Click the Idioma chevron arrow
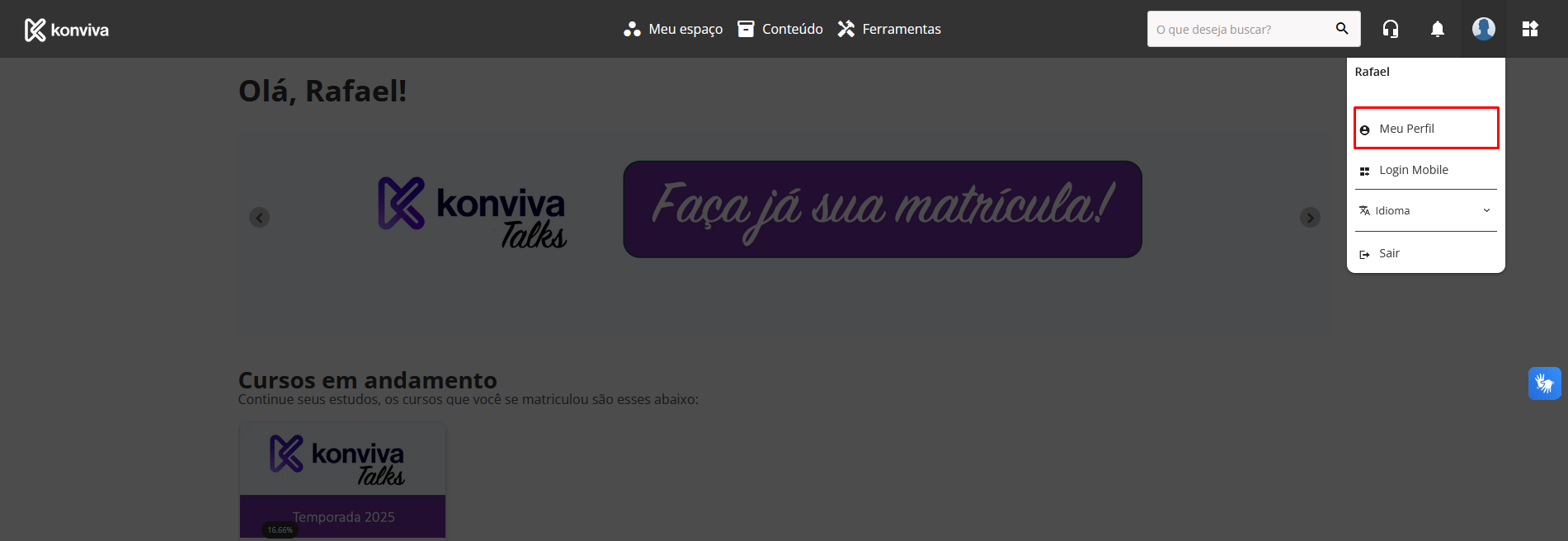 pyautogui.click(x=1486, y=210)
